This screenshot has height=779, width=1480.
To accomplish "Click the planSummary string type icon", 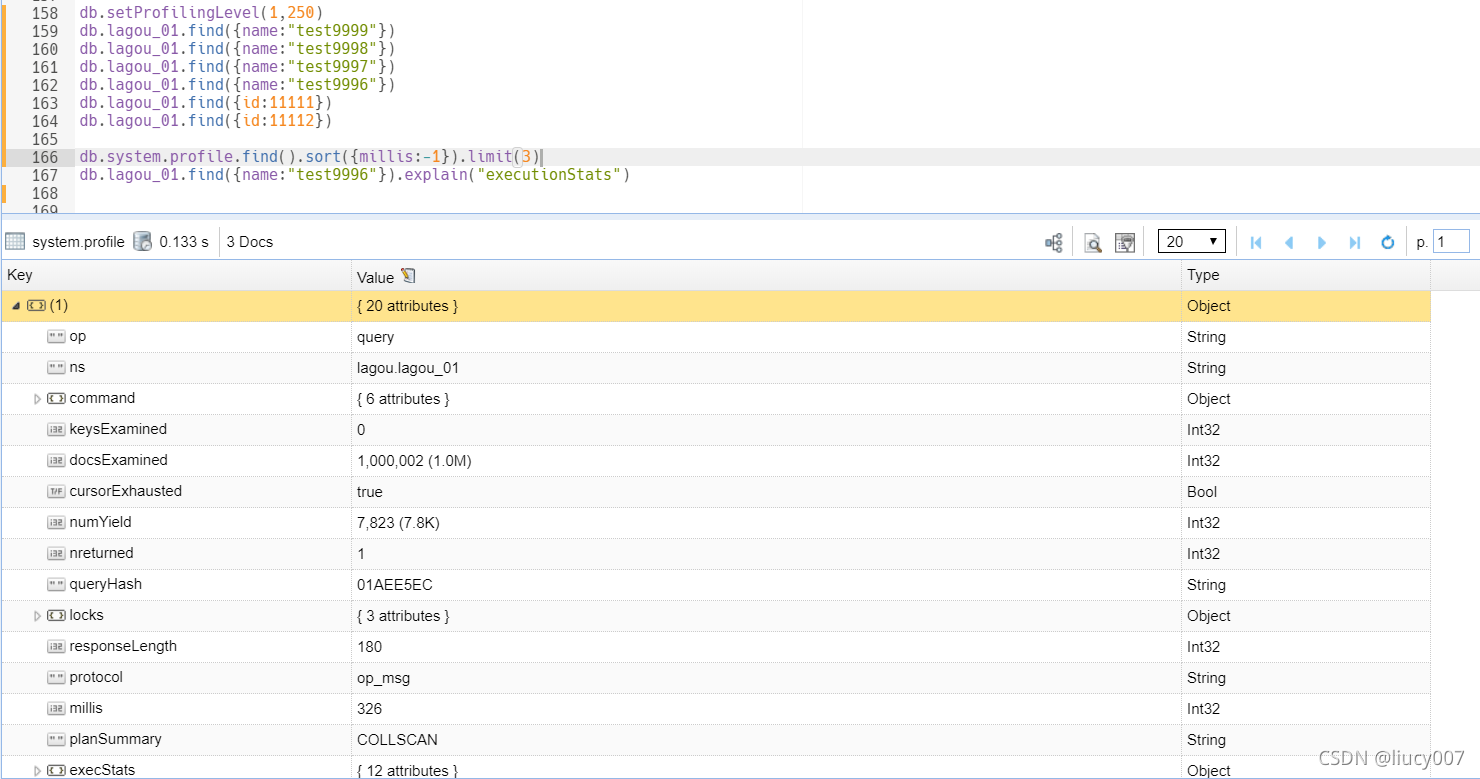I will [56, 740].
